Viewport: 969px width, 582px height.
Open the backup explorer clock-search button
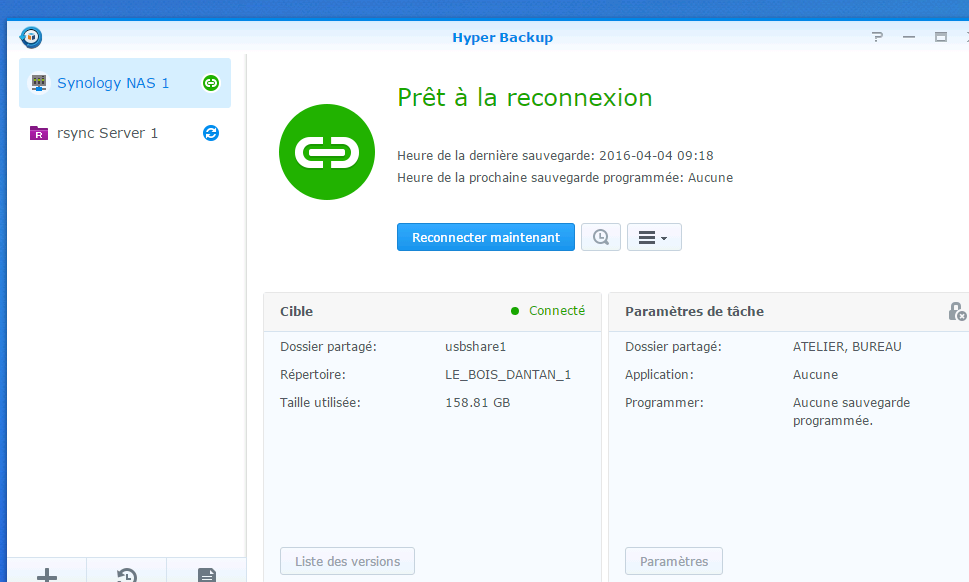[x=601, y=237]
